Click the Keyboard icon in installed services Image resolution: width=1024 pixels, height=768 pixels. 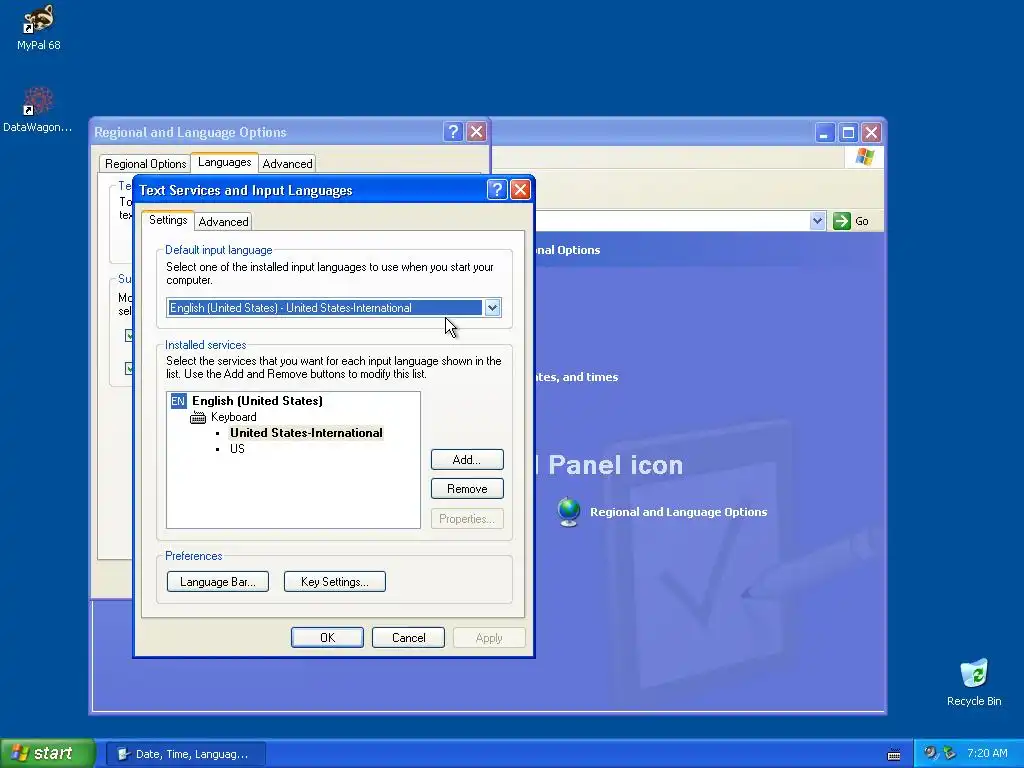click(198, 417)
